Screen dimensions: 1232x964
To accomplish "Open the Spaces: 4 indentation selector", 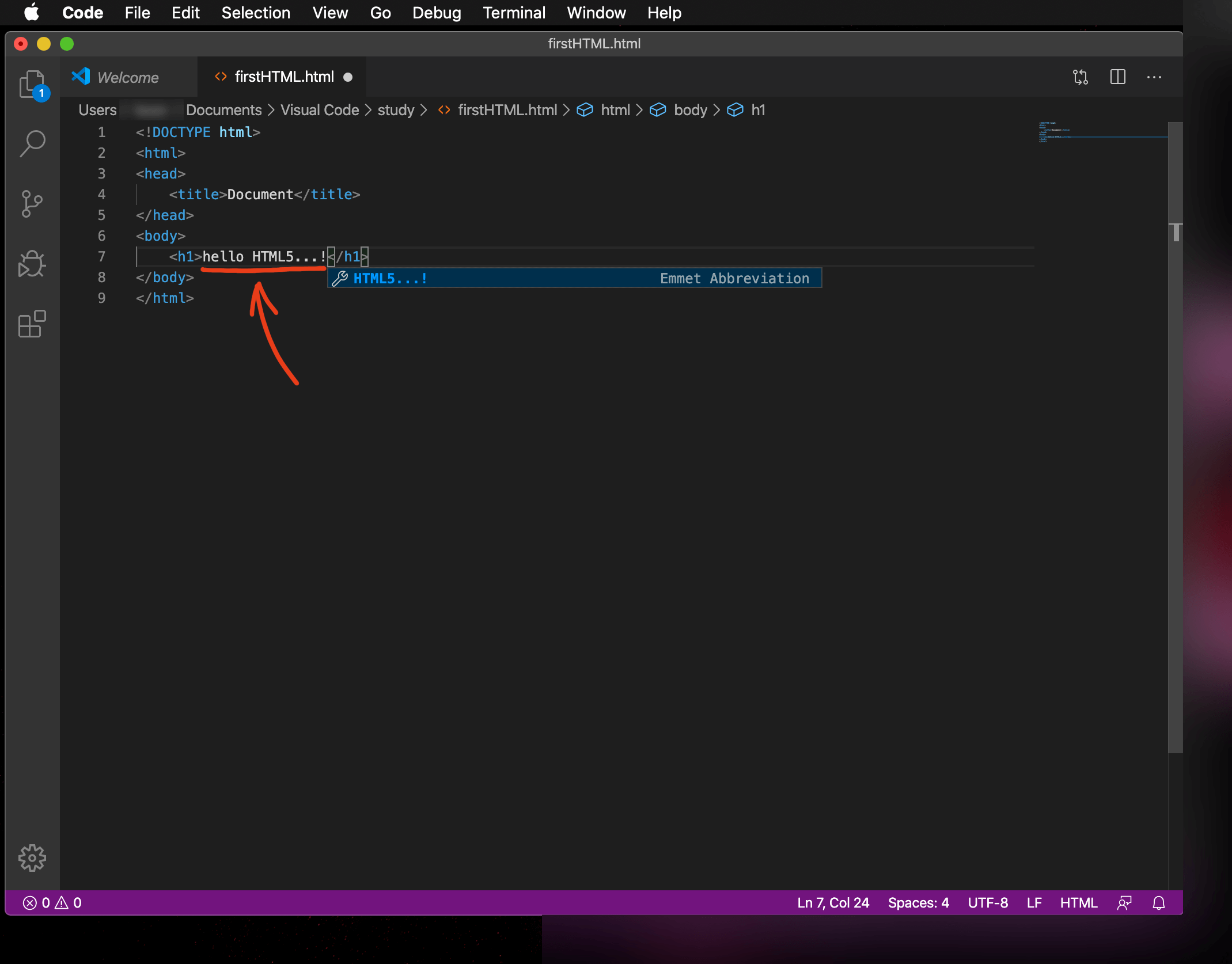I will tap(918, 903).
